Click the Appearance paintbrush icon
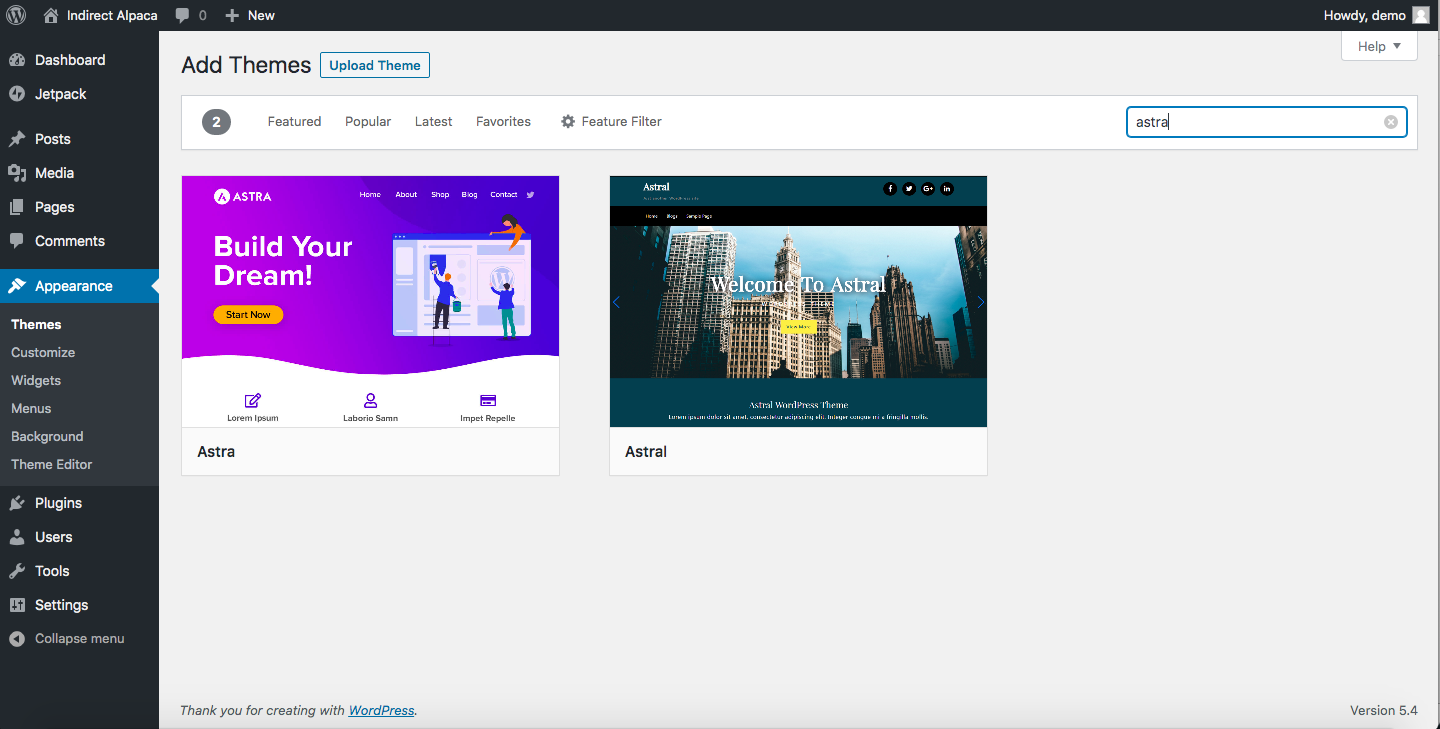The height and width of the screenshot is (729, 1440). click(x=17, y=286)
